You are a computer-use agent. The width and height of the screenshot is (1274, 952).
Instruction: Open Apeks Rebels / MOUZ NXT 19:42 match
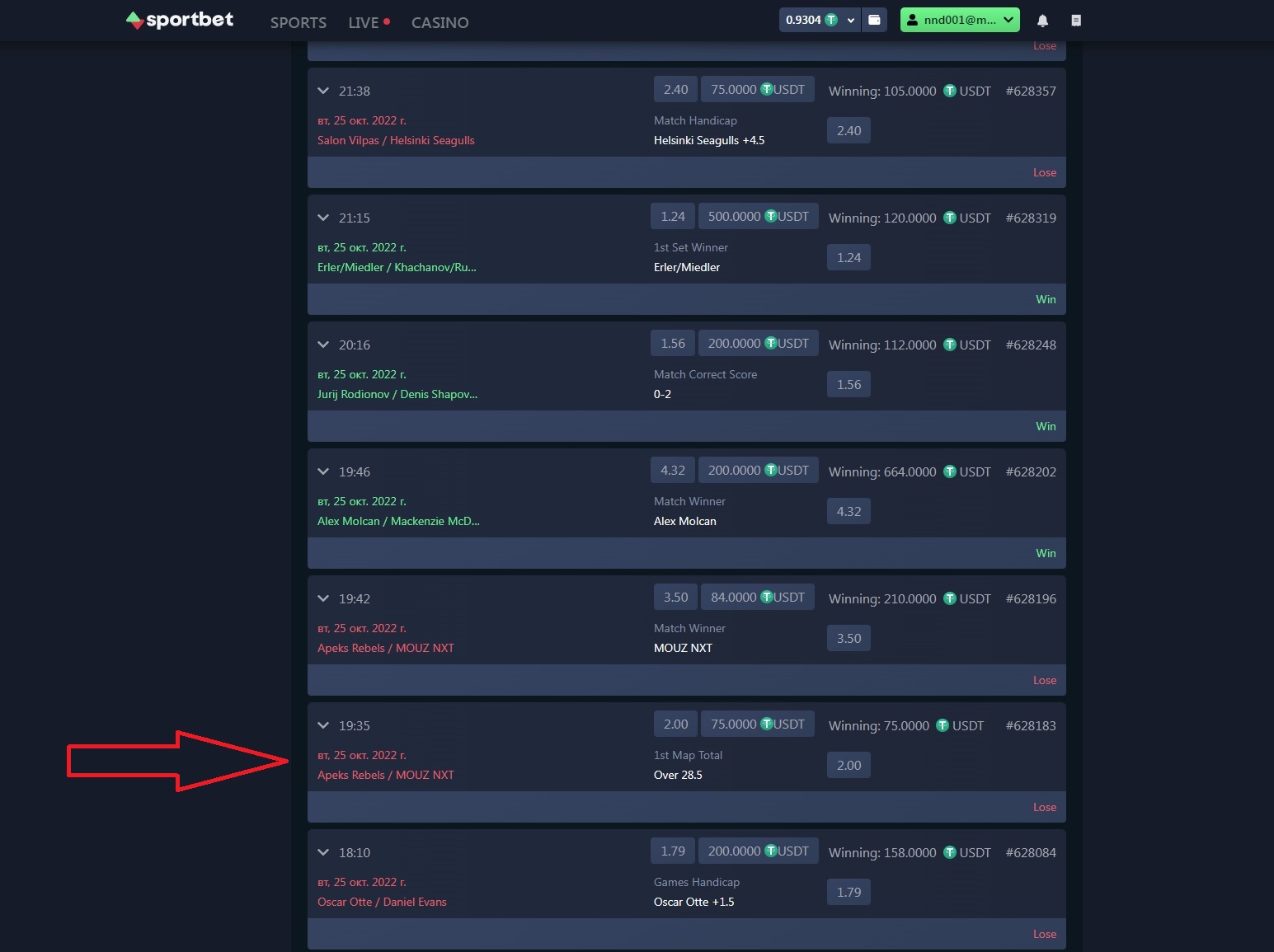coord(386,648)
